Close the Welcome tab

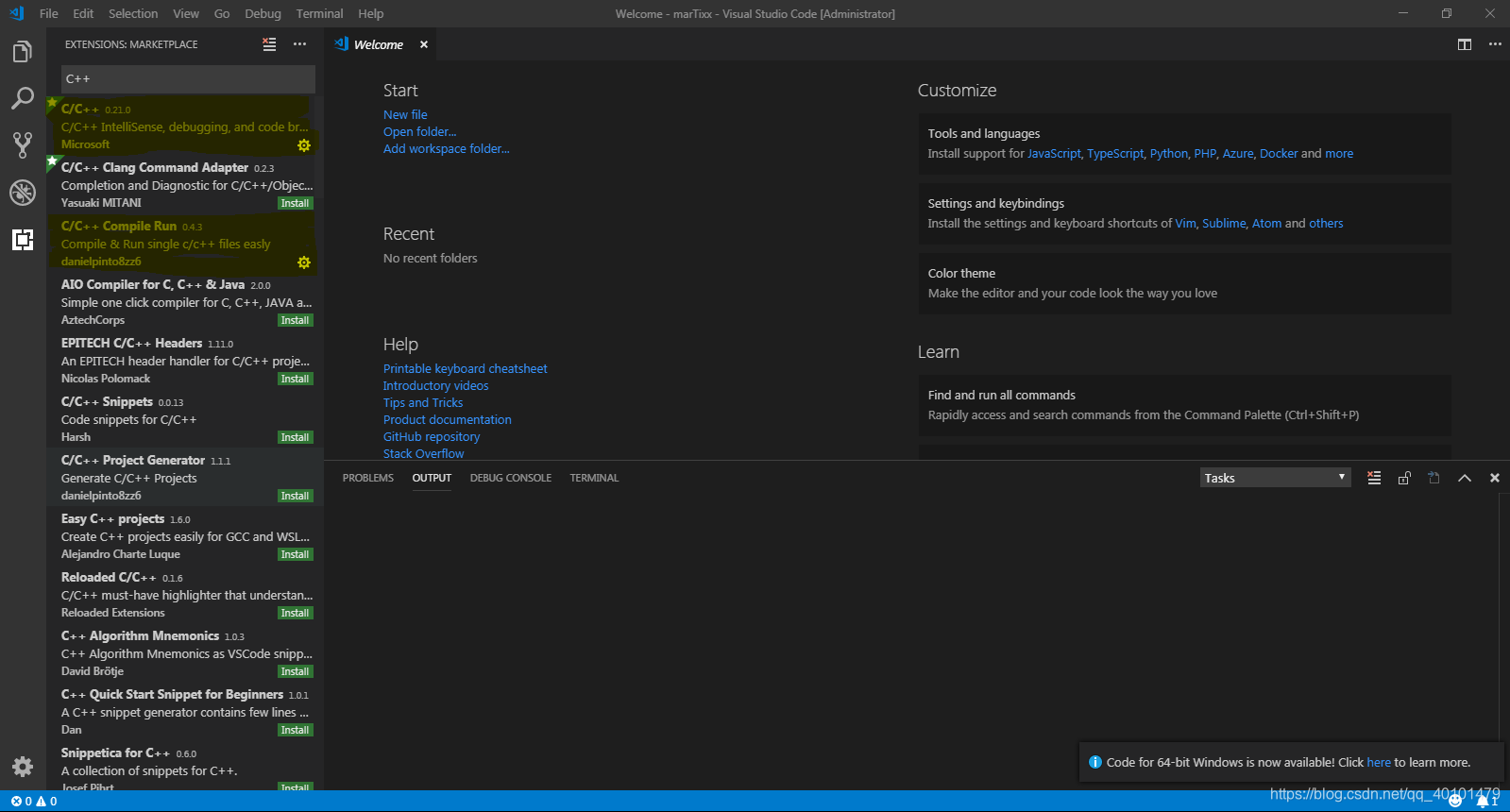(424, 44)
